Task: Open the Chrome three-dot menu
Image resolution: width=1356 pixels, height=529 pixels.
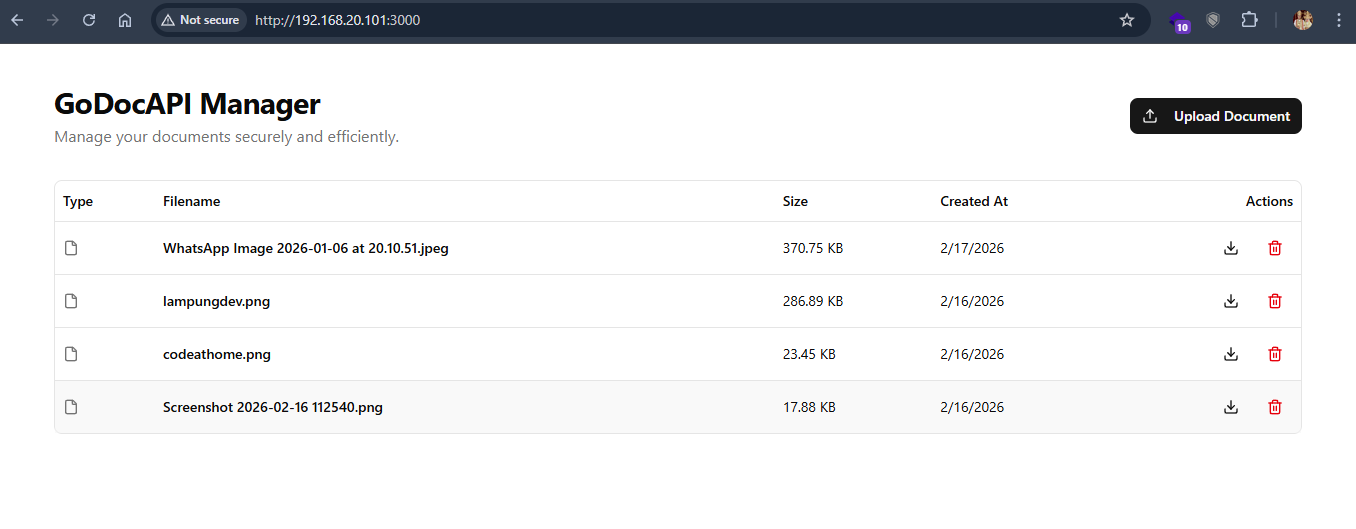Action: [1338, 20]
